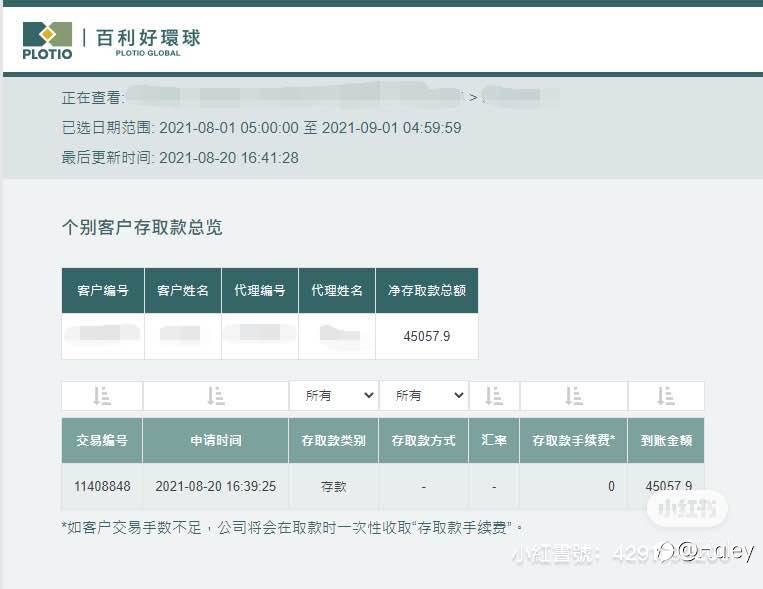This screenshot has height=589, width=763.
Task: Click the 已选日期范围 date range text
Action: [262, 128]
